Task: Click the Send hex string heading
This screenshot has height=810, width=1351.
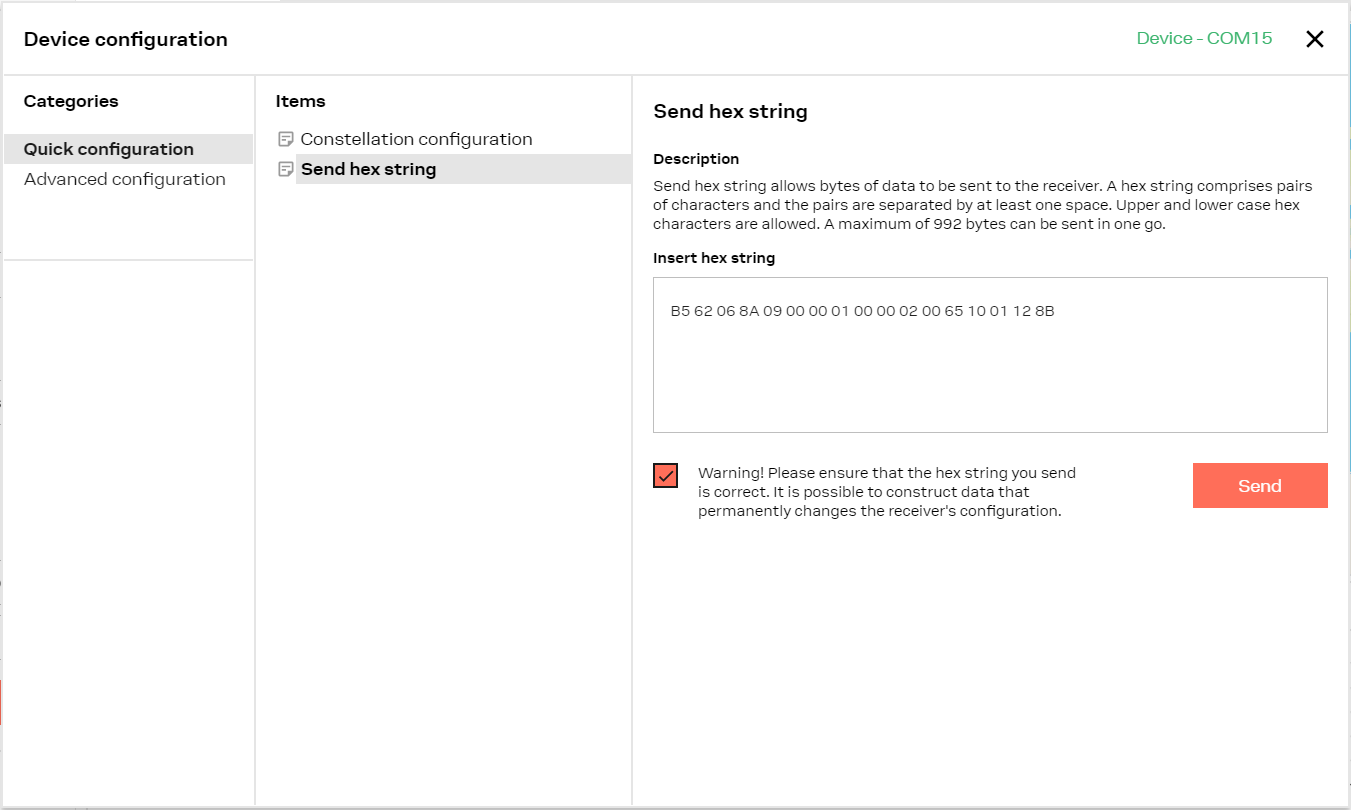Action: click(730, 111)
